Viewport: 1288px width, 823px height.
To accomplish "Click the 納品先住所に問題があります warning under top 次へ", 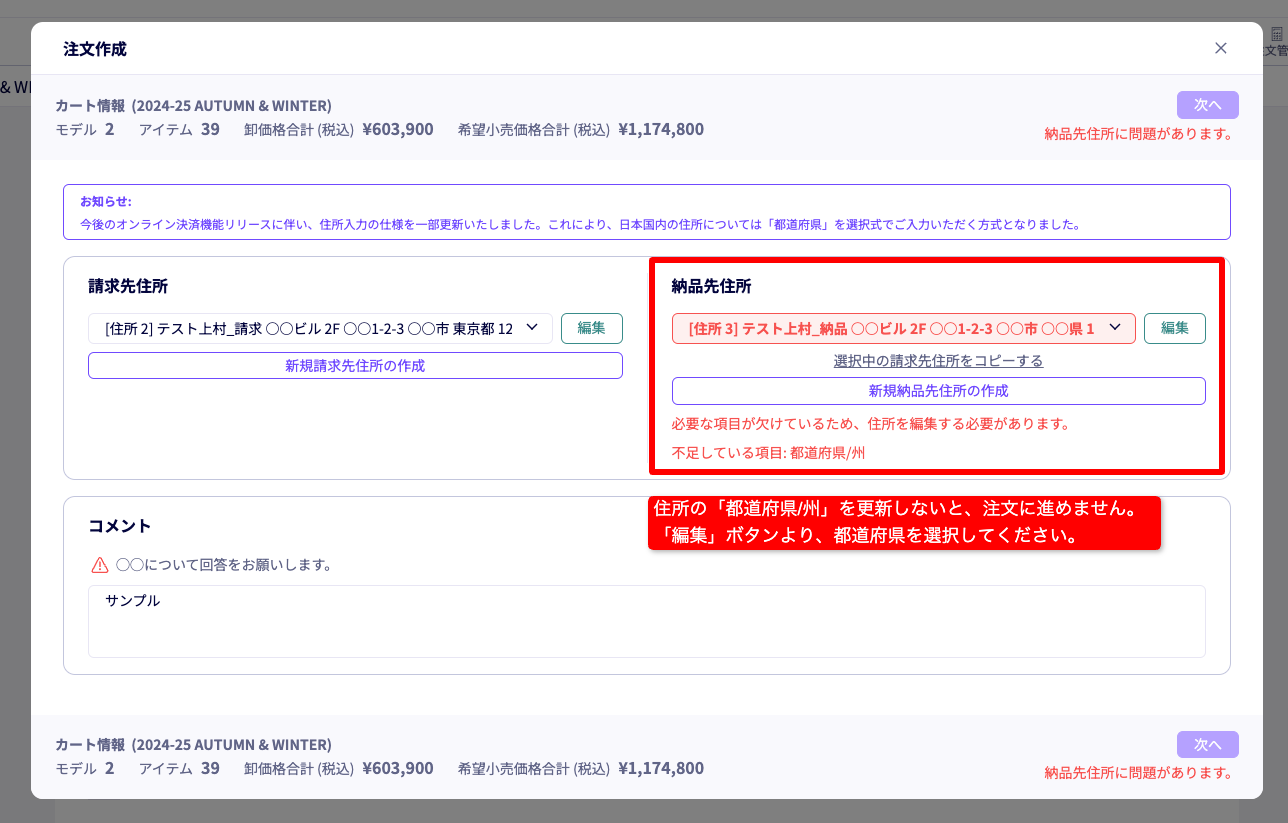I will [1138, 133].
